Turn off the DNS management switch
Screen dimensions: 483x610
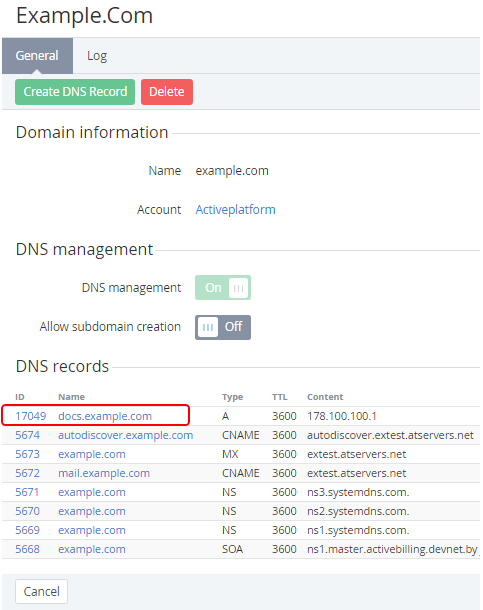[x=223, y=287]
